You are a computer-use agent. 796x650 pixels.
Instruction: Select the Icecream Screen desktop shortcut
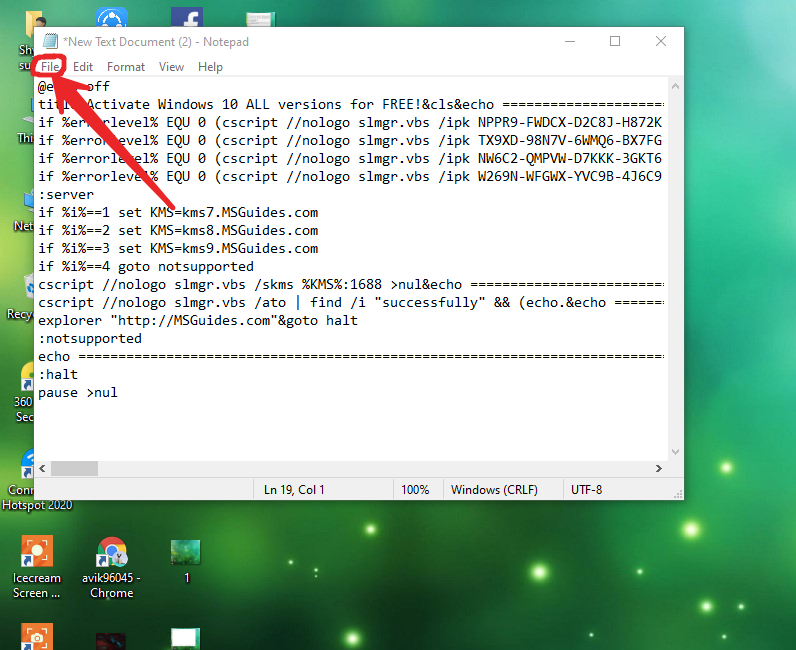(37, 567)
